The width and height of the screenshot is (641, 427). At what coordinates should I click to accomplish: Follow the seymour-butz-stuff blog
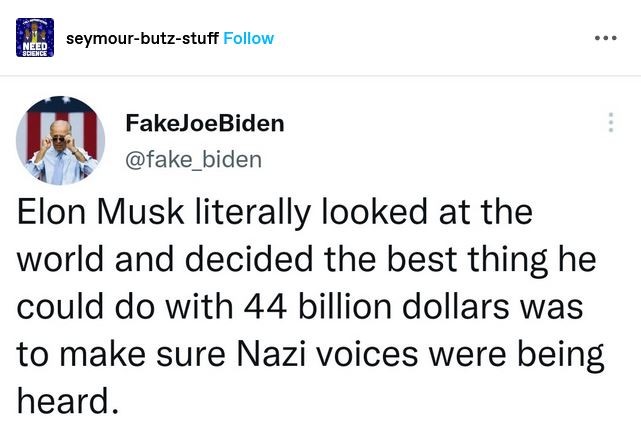248,39
